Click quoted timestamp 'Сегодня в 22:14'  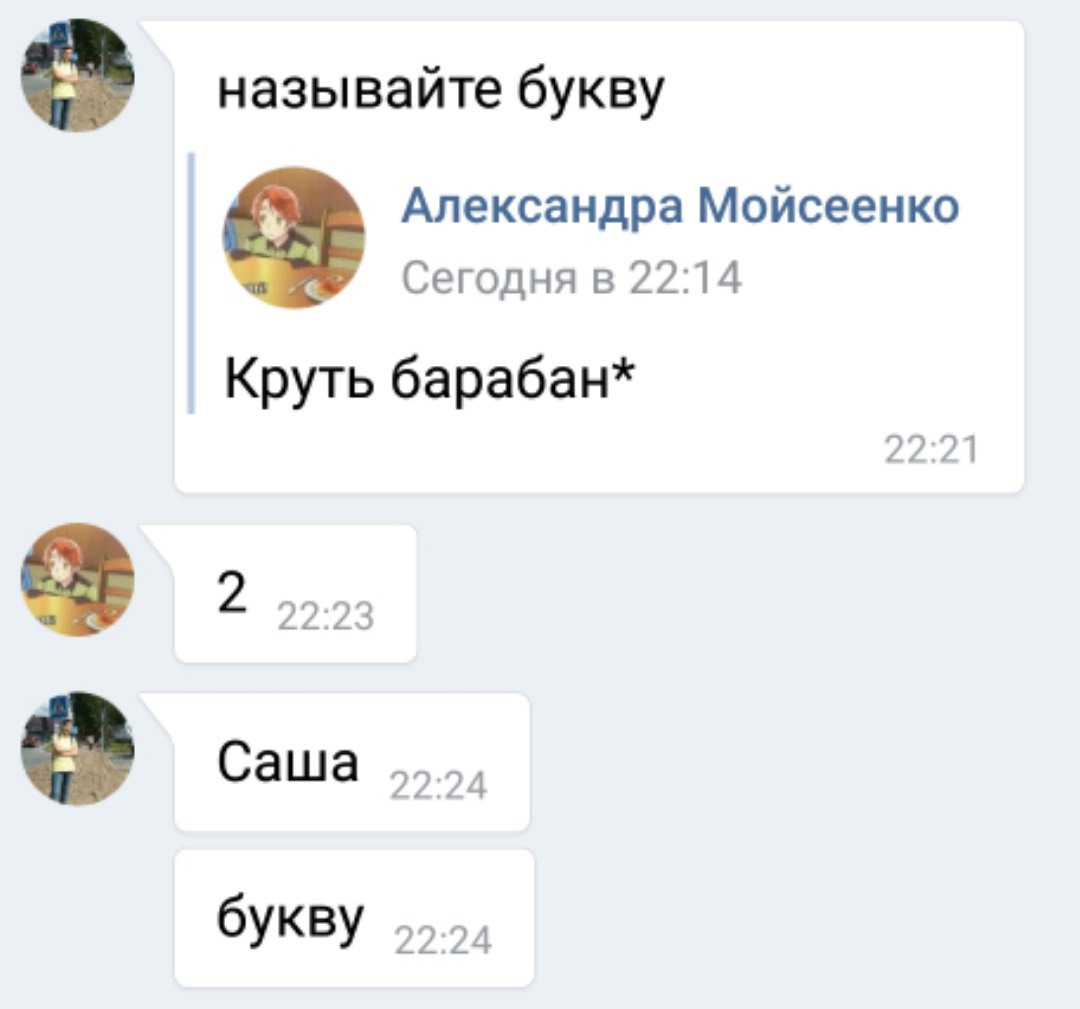point(572,278)
